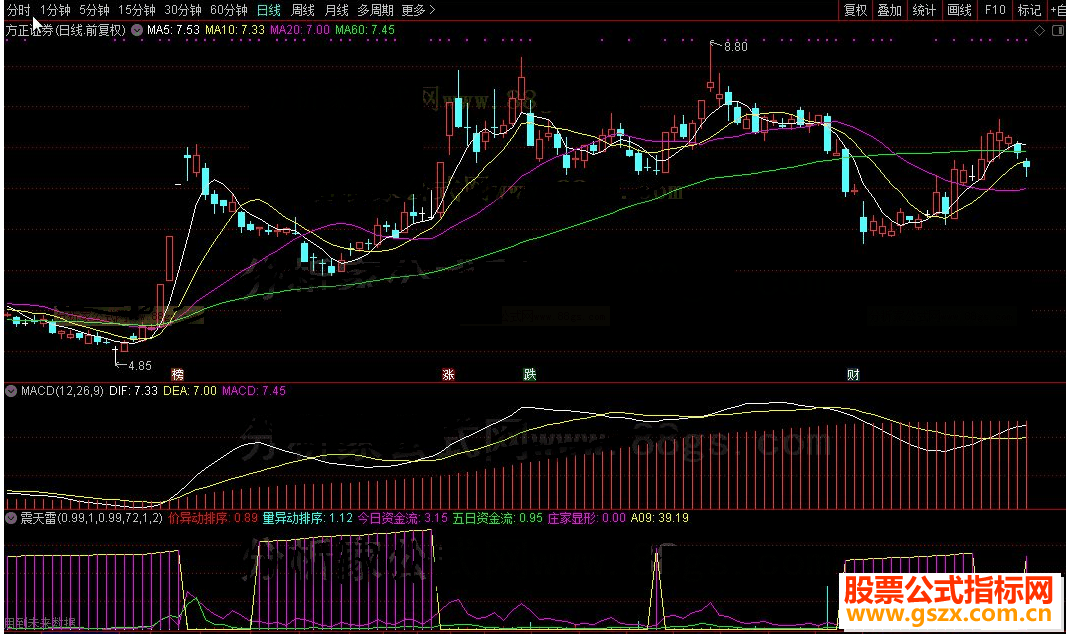Click the 榜 event marker

tap(177, 374)
